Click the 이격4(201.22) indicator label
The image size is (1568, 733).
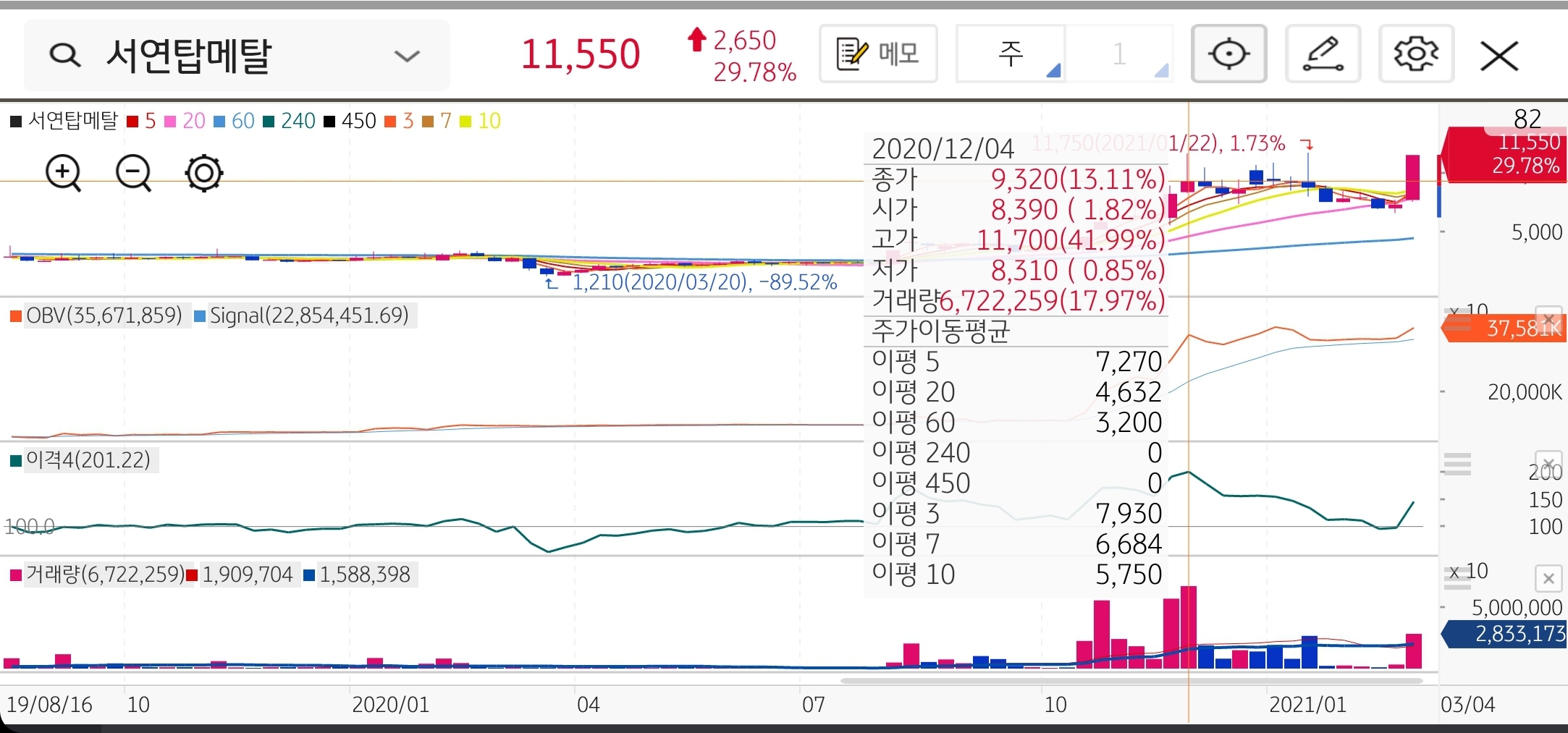tap(88, 460)
